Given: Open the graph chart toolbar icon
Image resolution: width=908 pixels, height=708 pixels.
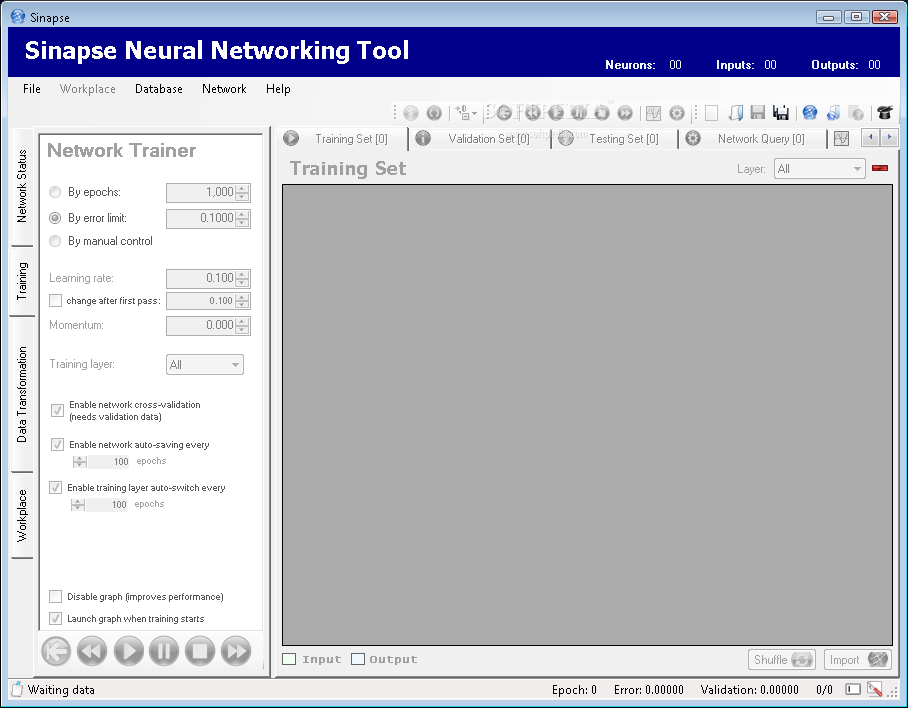Looking at the screenshot, I should [x=653, y=113].
